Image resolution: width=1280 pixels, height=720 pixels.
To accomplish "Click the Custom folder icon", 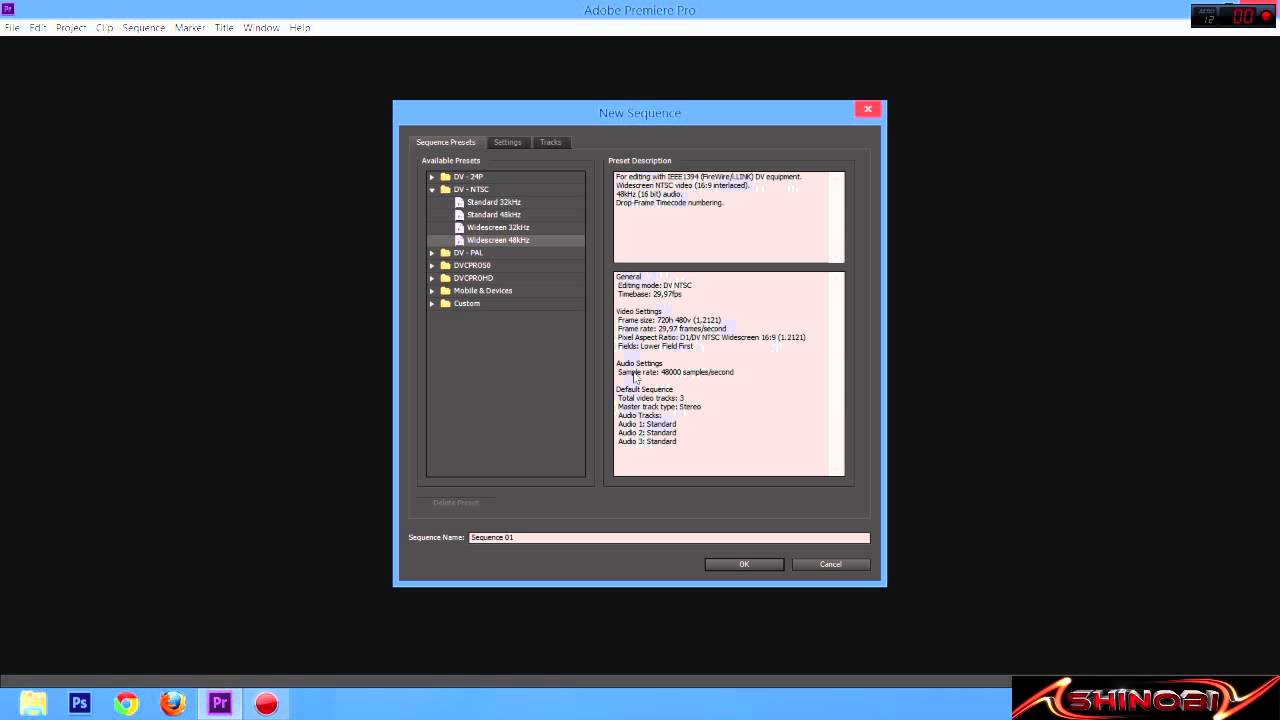I will (x=446, y=304).
